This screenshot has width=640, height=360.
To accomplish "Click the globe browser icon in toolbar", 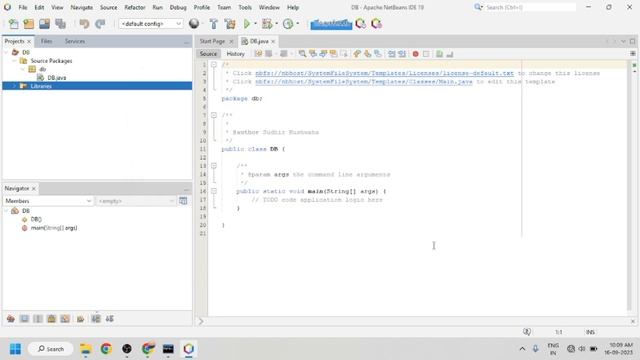I will pyautogui.click(x=194, y=24).
